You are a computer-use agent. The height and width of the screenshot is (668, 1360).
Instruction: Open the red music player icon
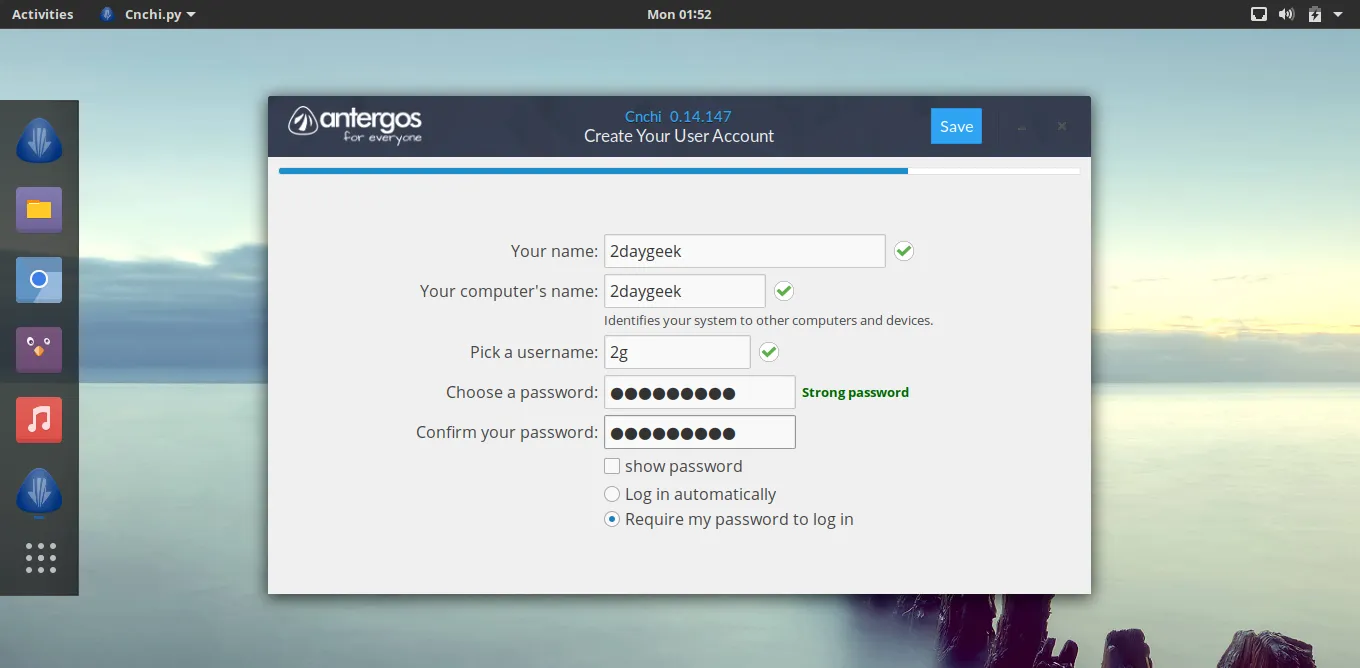coord(39,420)
